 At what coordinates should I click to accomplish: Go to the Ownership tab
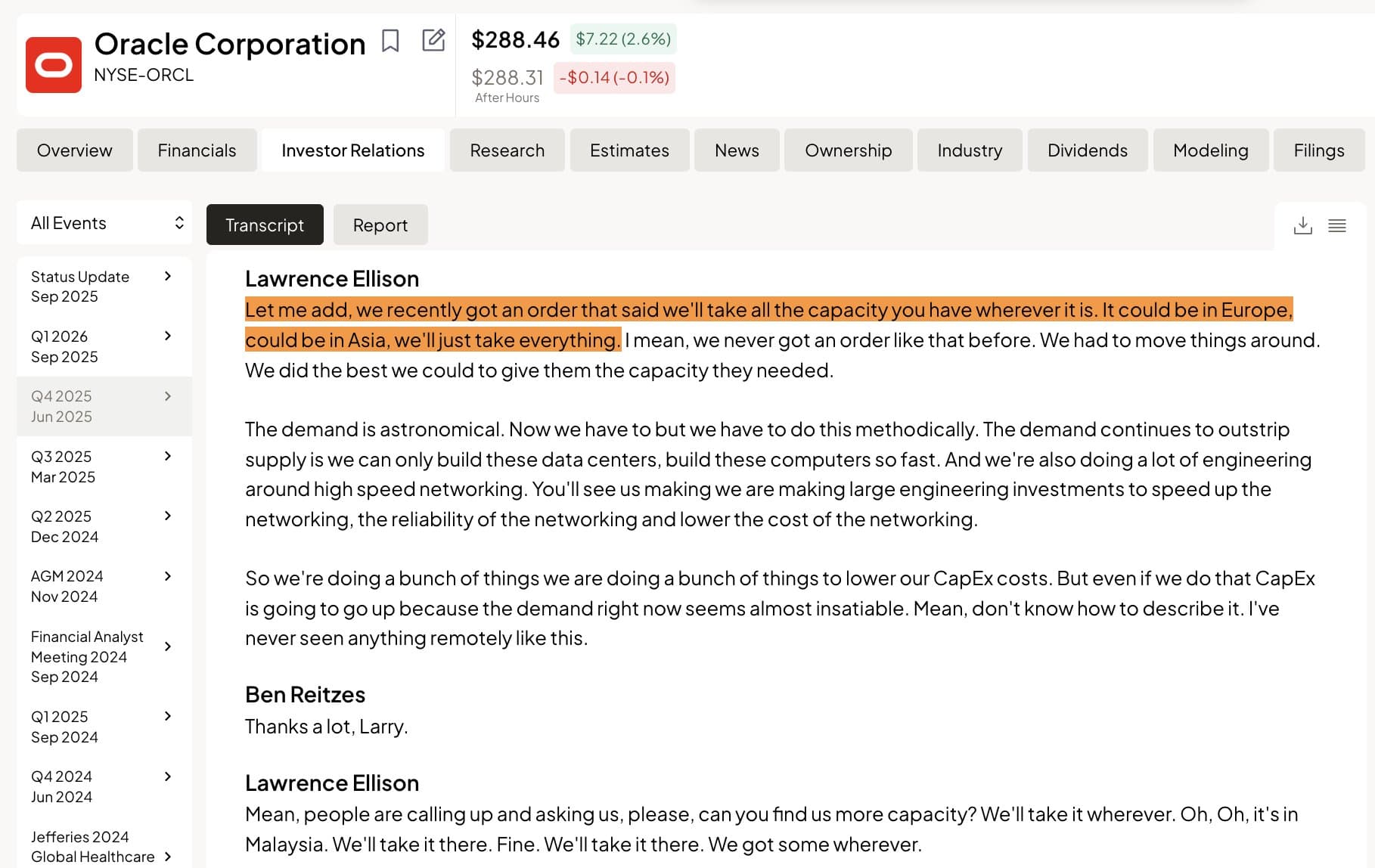click(x=848, y=150)
